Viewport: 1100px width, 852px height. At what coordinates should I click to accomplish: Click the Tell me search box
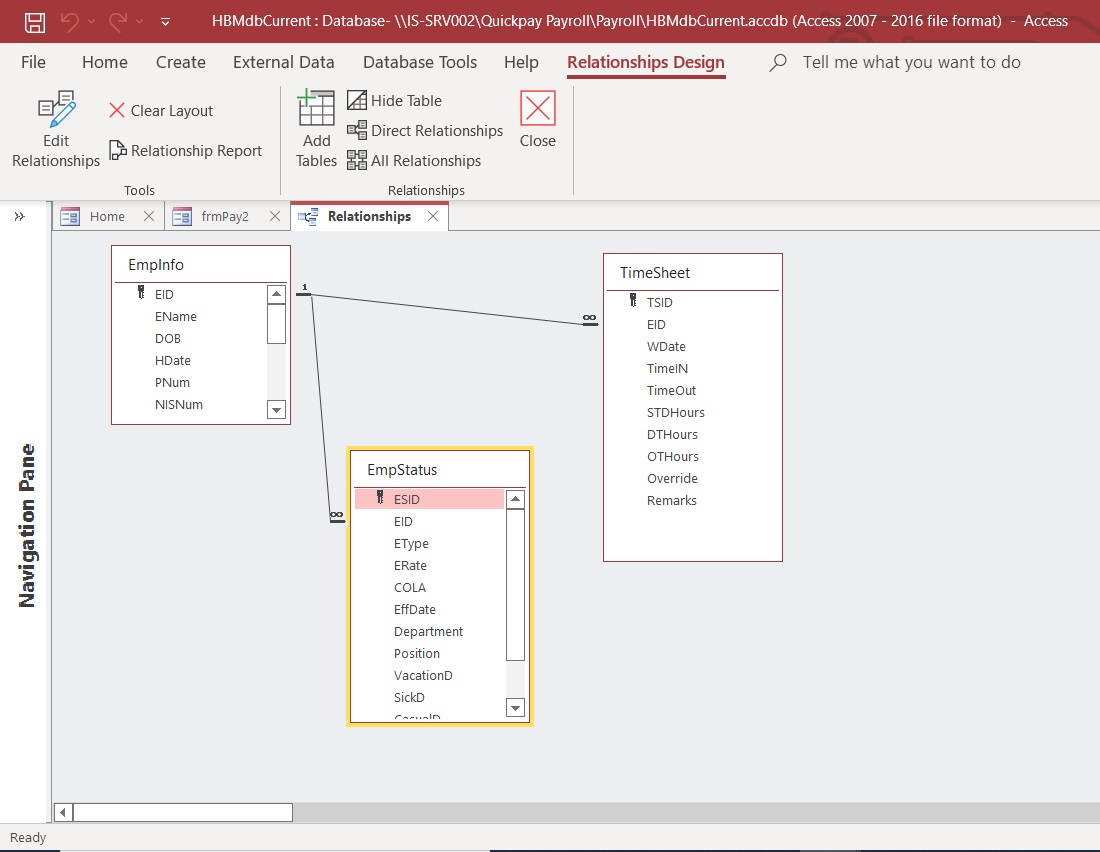(x=911, y=62)
